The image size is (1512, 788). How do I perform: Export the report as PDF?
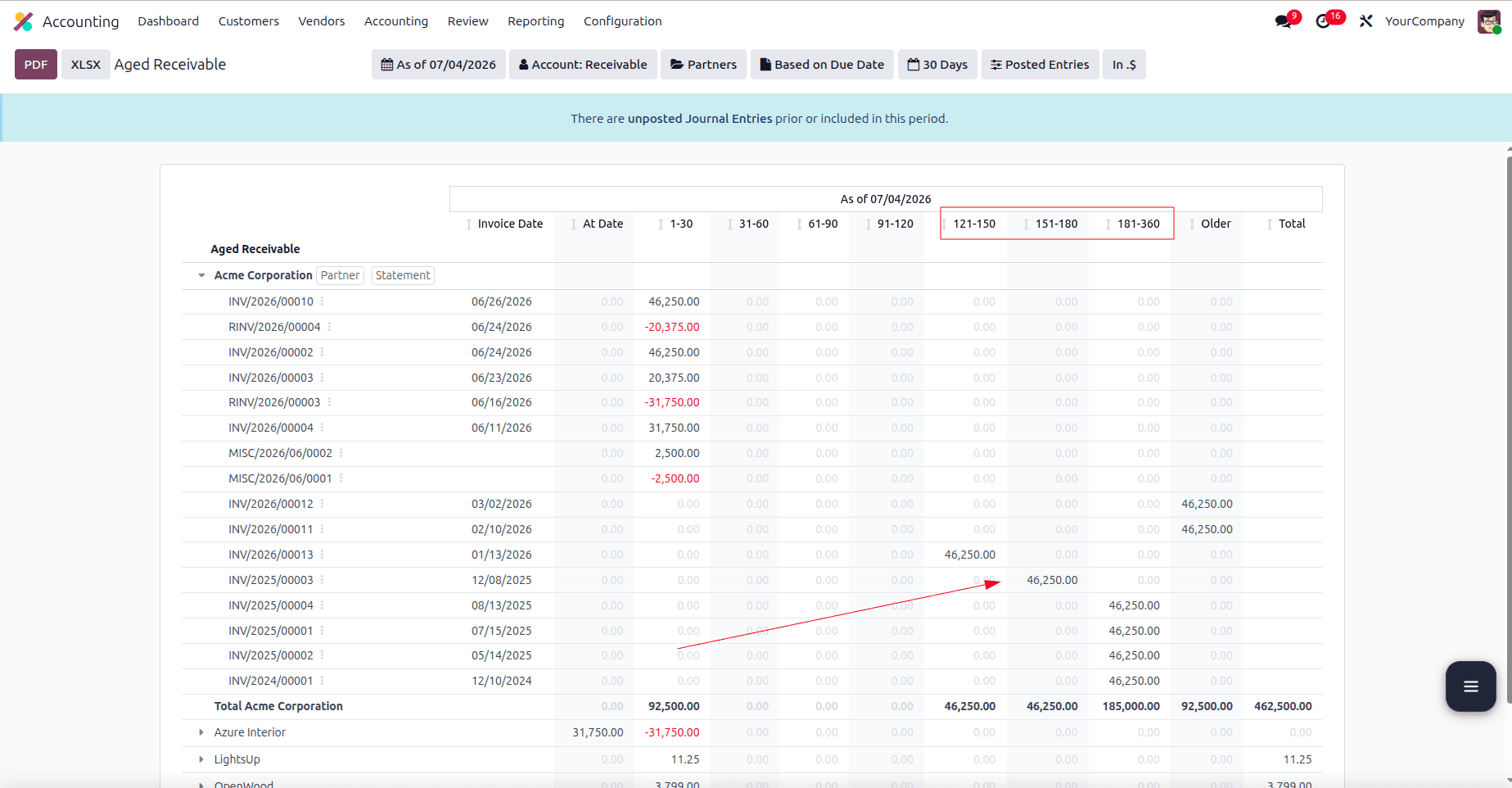(x=36, y=65)
